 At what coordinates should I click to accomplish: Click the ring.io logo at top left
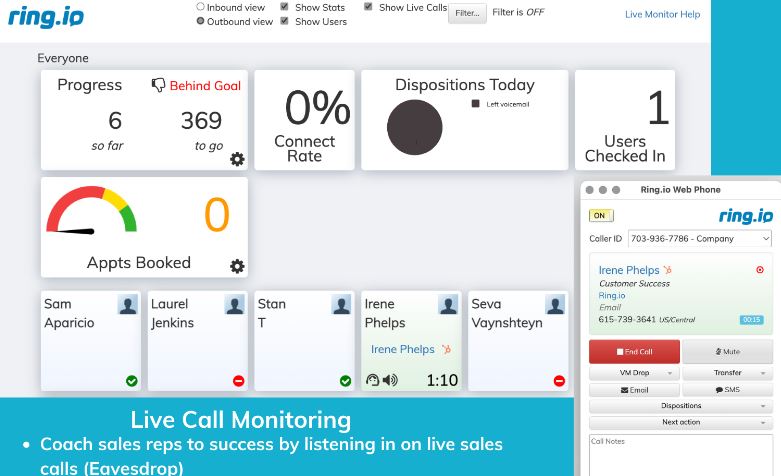[x=46, y=17]
